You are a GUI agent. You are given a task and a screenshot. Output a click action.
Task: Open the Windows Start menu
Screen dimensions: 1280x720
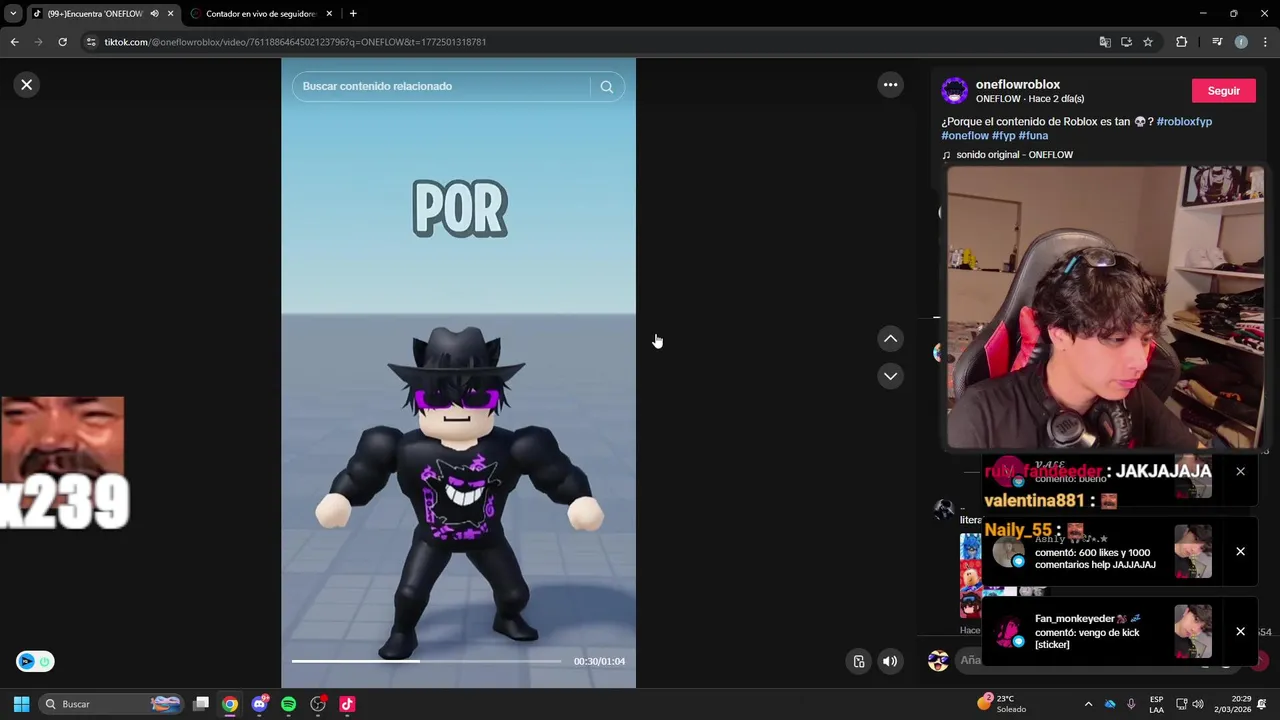[21, 704]
